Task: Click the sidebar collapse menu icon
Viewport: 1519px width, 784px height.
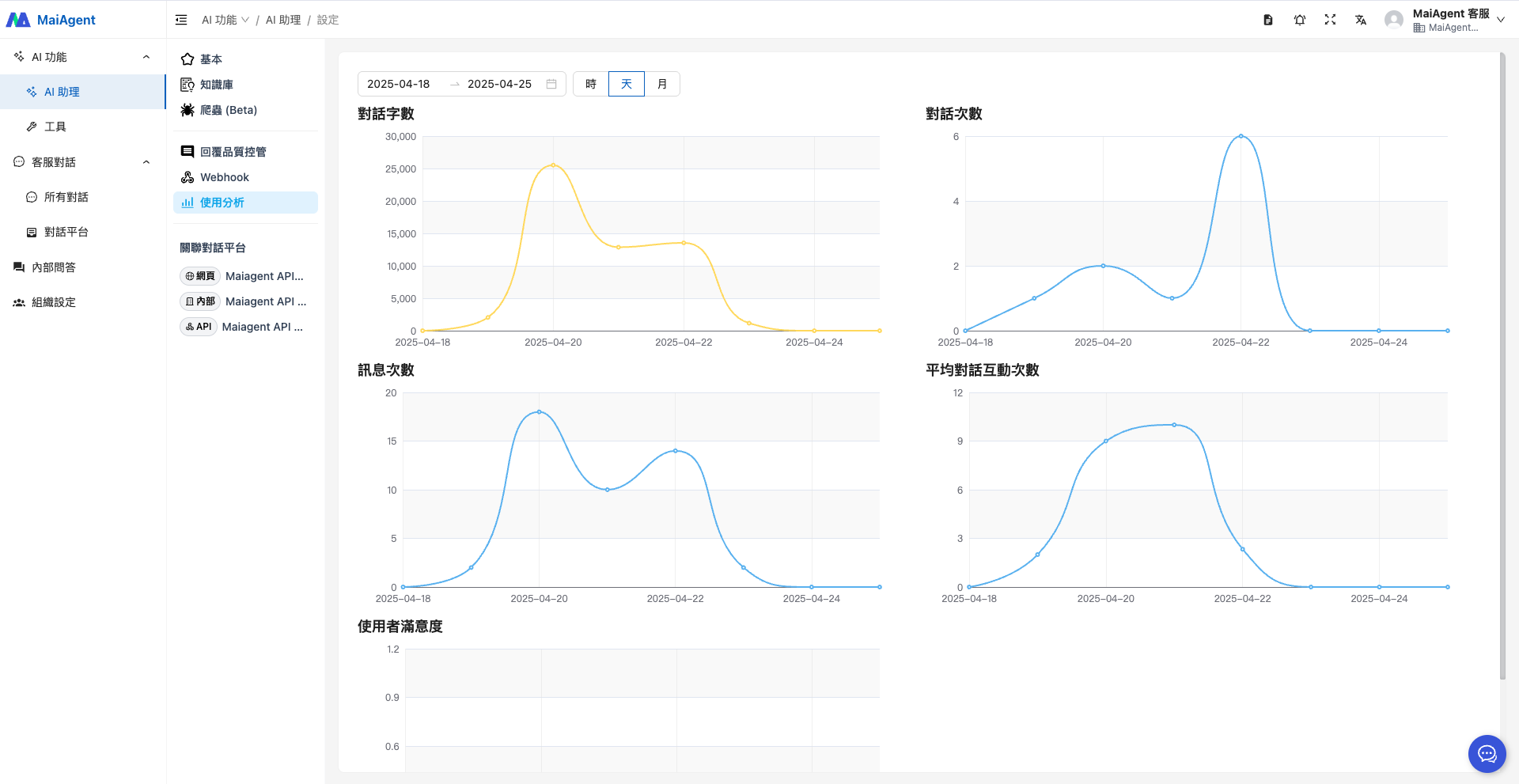Action: (x=181, y=20)
